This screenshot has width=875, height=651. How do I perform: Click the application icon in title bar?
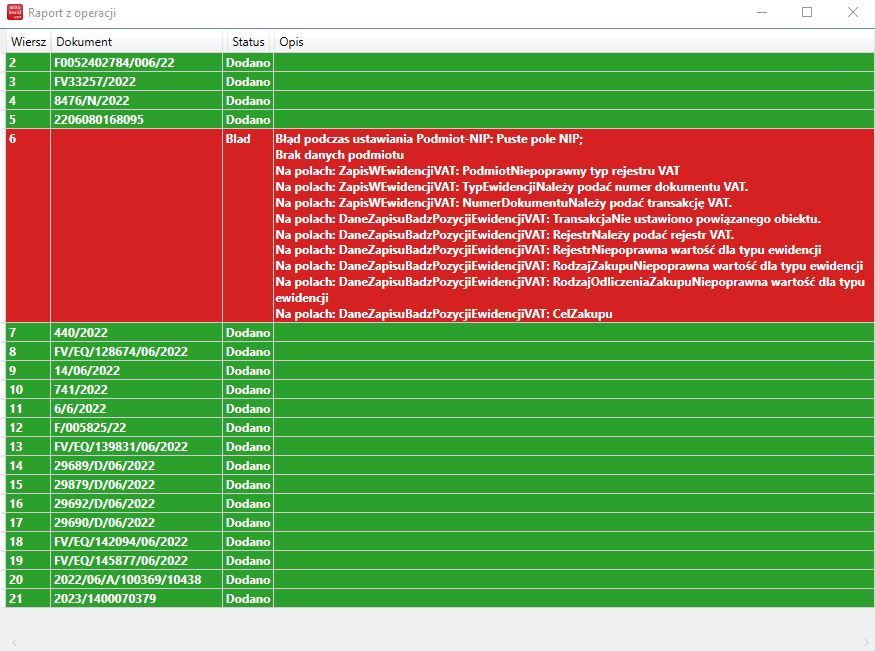(14, 13)
